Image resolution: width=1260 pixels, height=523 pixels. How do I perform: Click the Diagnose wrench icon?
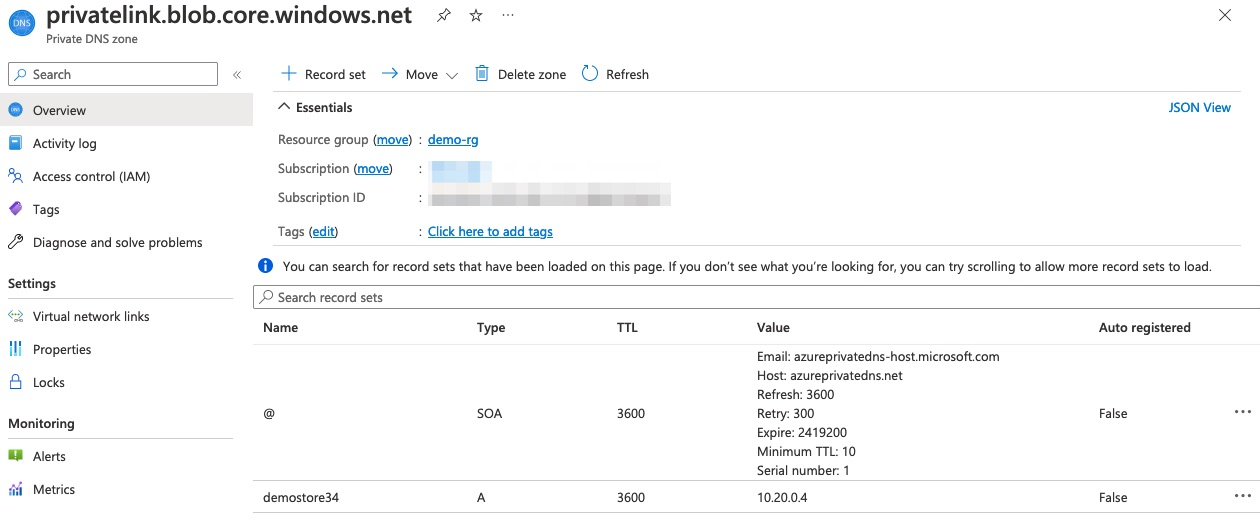point(15,242)
